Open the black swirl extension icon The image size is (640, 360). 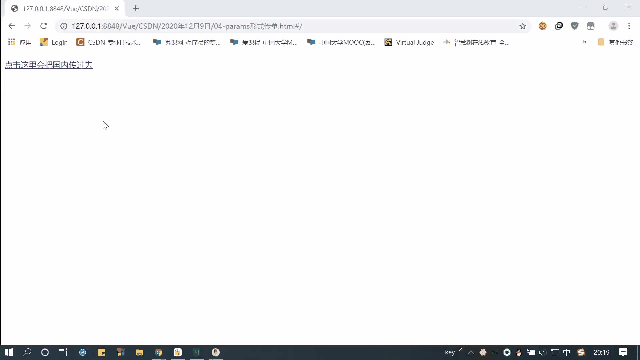(x=559, y=26)
